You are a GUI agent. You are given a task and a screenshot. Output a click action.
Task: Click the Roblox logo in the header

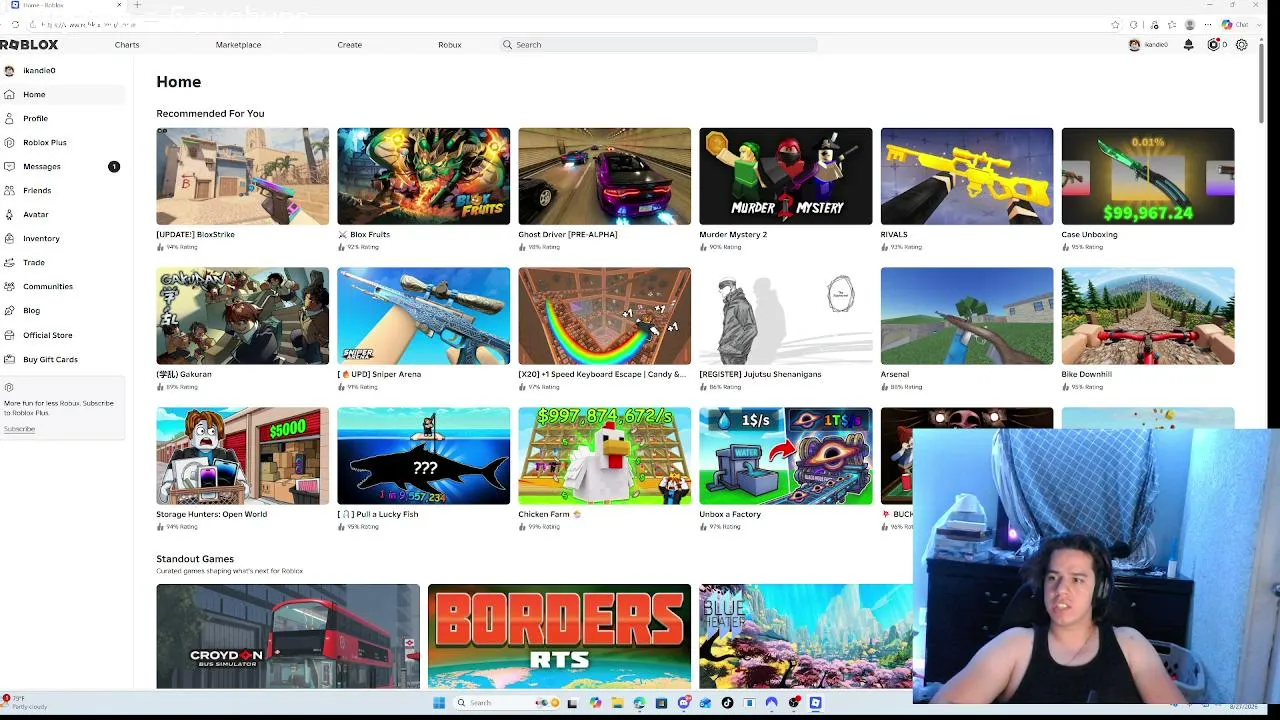point(29,44)
